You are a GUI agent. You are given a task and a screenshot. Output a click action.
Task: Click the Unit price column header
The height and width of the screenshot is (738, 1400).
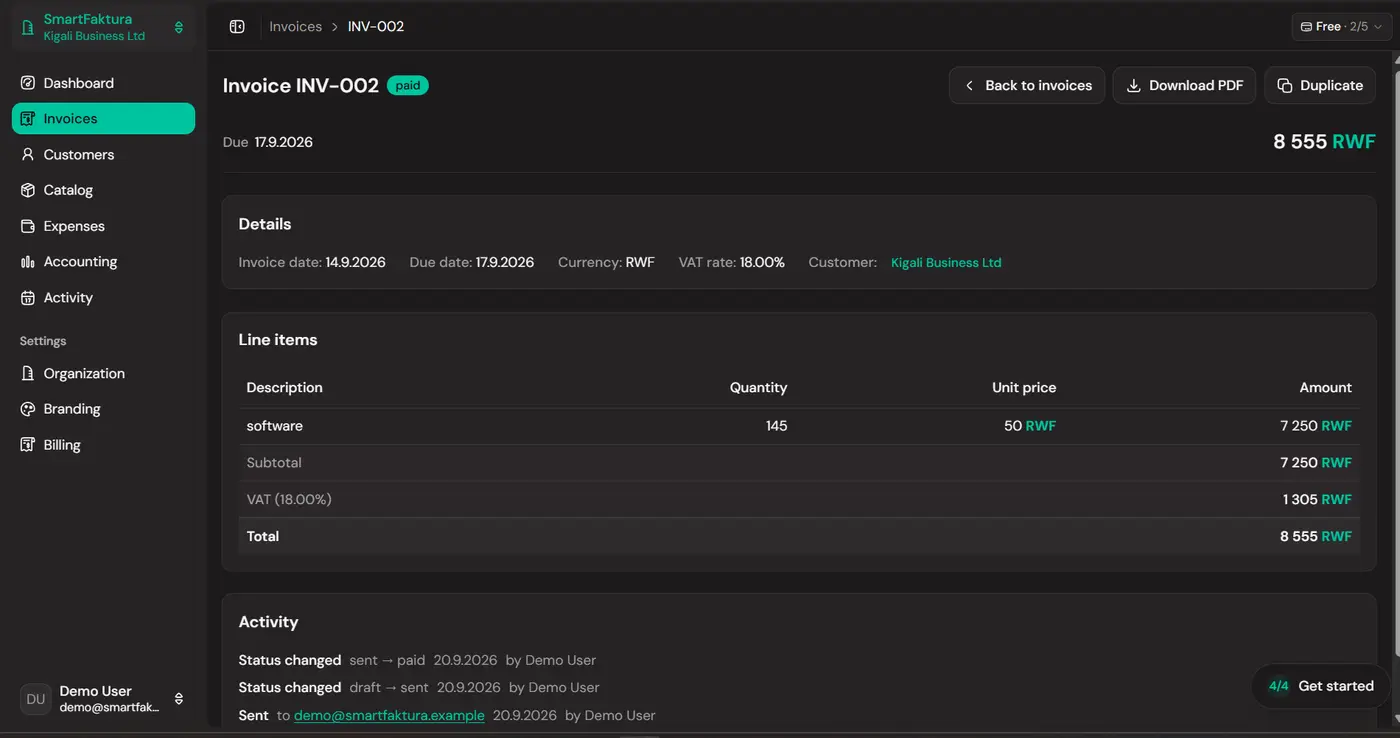pos(1024,388)
